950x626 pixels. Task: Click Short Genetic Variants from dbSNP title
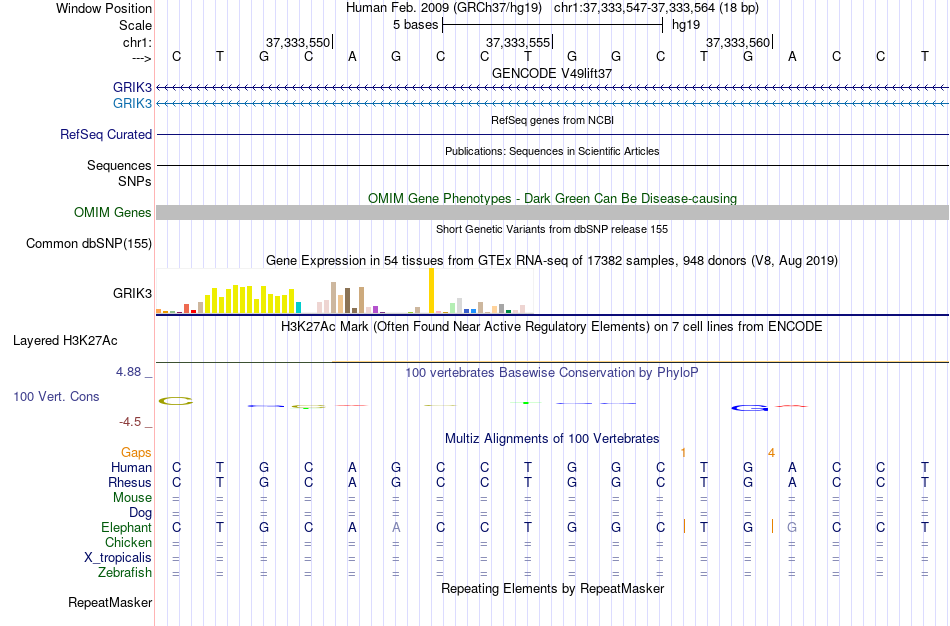(x=552, y=229)
